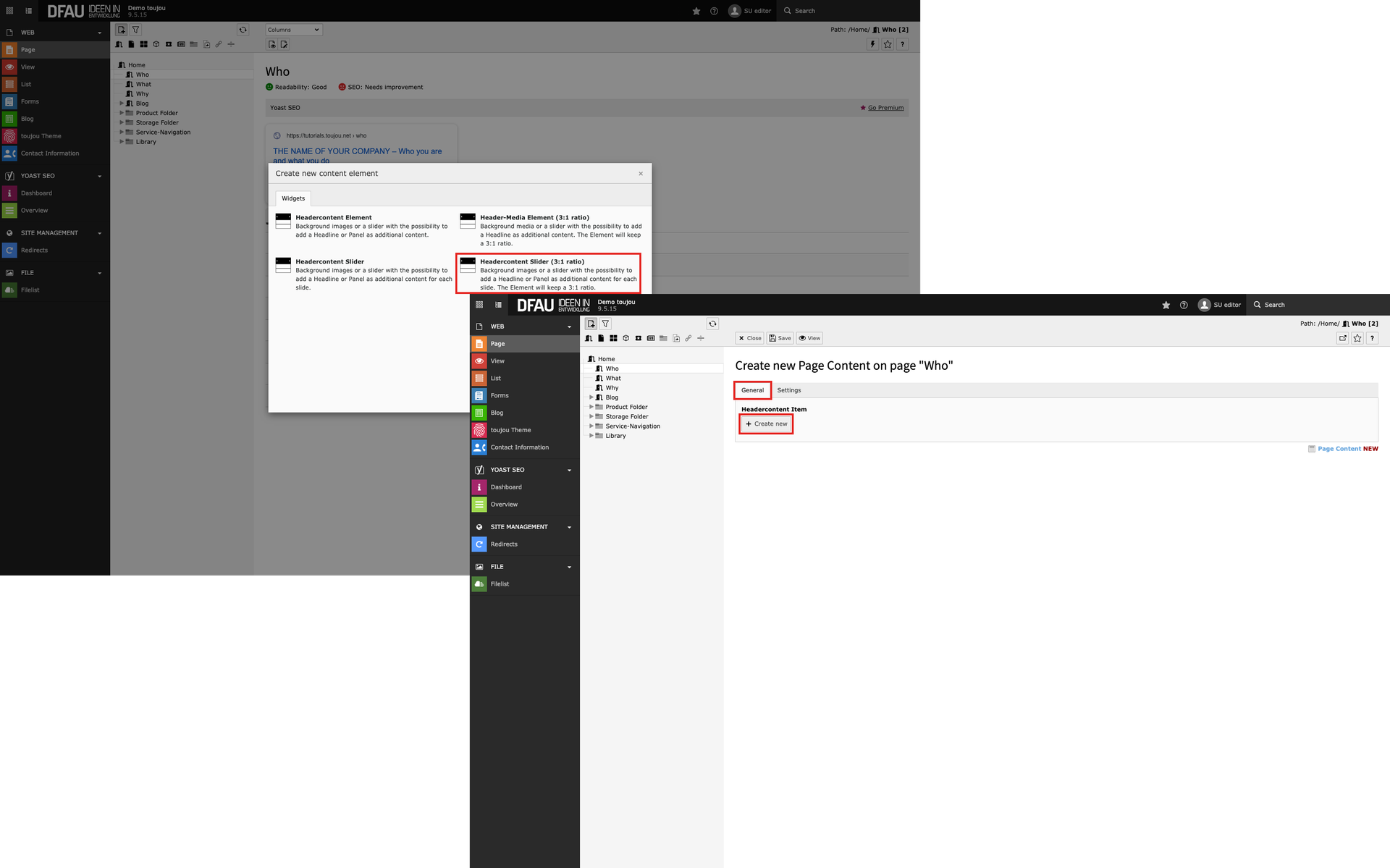Select the Headercontent Slider widget without ratio
The width and height of the screenshot is (1390, 868).
pos(329,261)
